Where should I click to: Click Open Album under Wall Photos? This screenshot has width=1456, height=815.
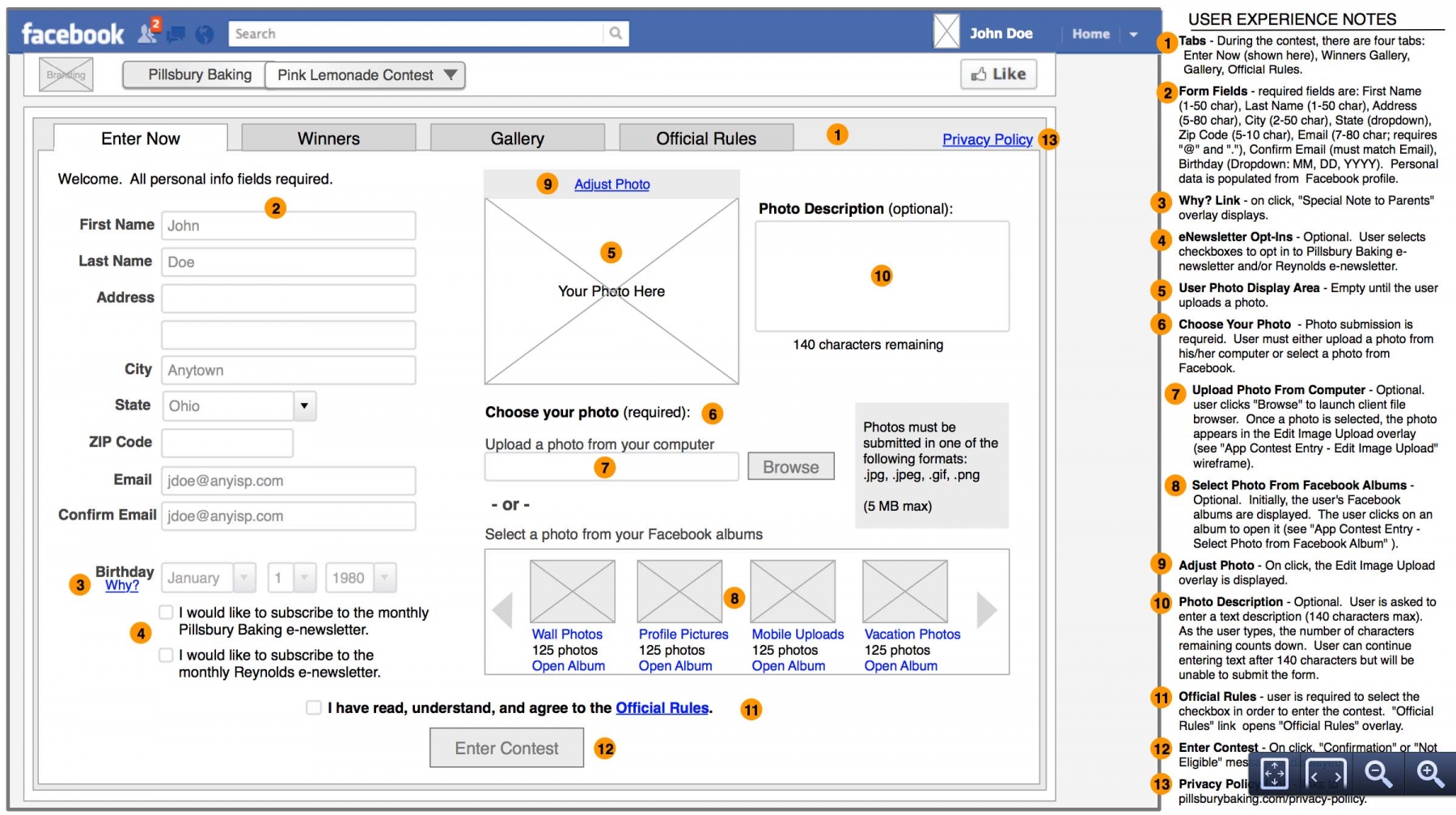click(568, 666)
